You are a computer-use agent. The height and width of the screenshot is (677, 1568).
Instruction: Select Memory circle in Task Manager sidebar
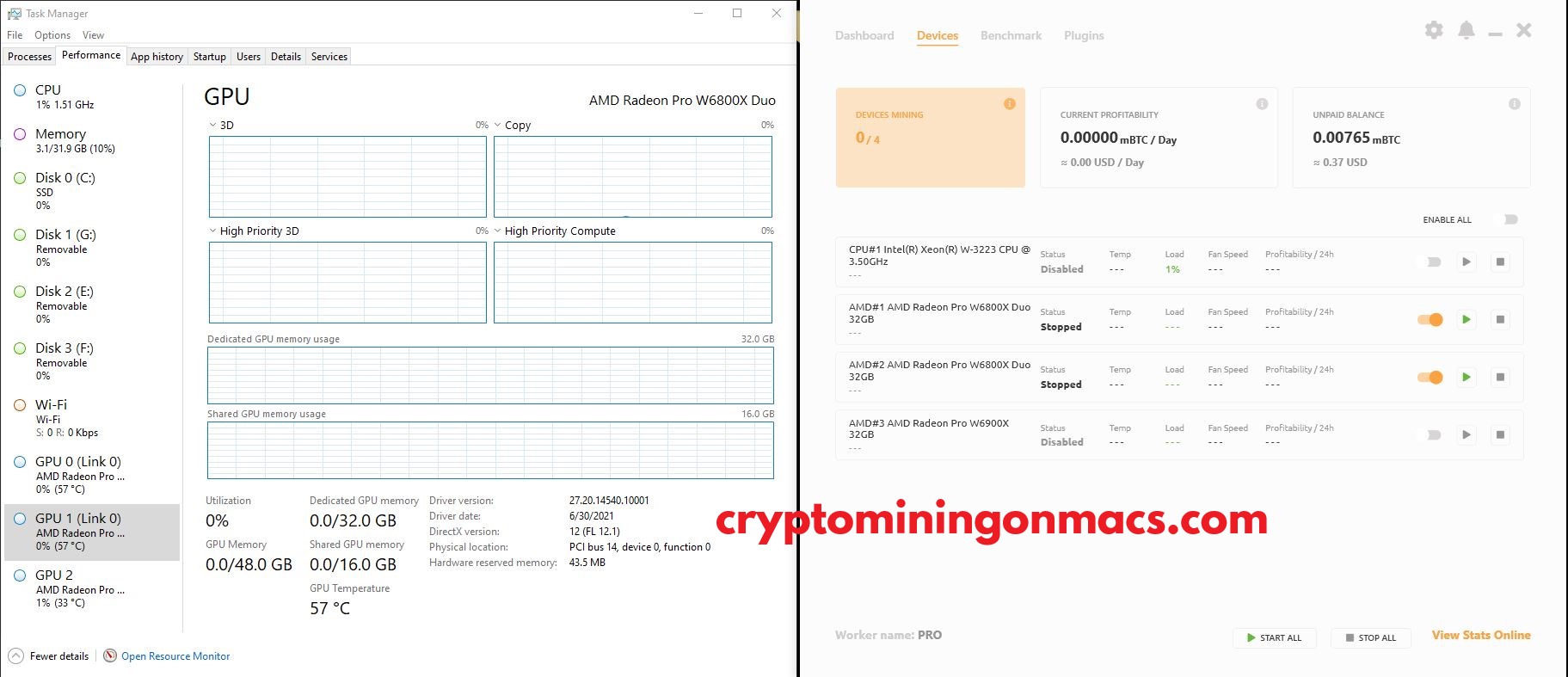click(x=20, y=134)
